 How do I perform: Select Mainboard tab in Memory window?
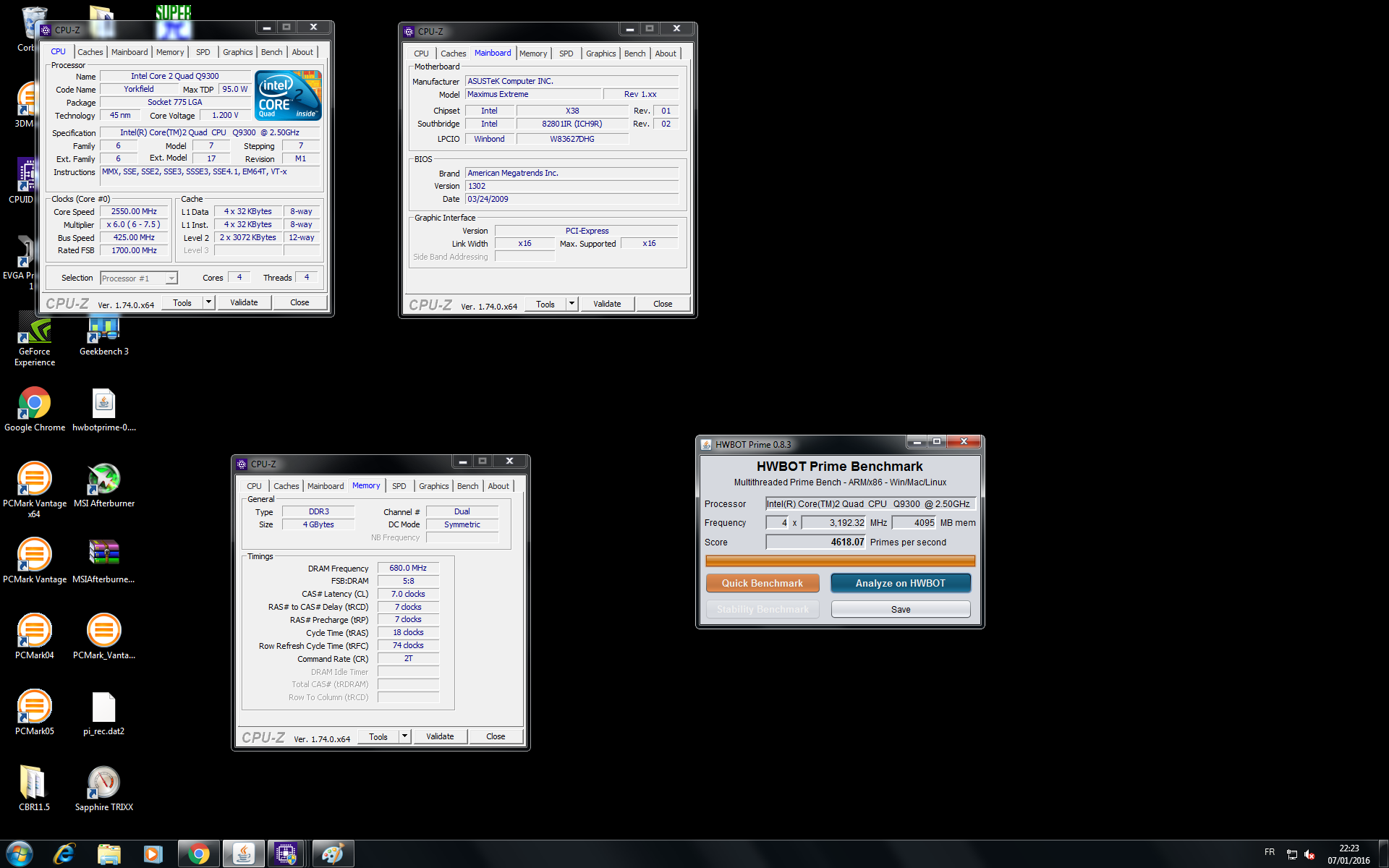(326, 486)
